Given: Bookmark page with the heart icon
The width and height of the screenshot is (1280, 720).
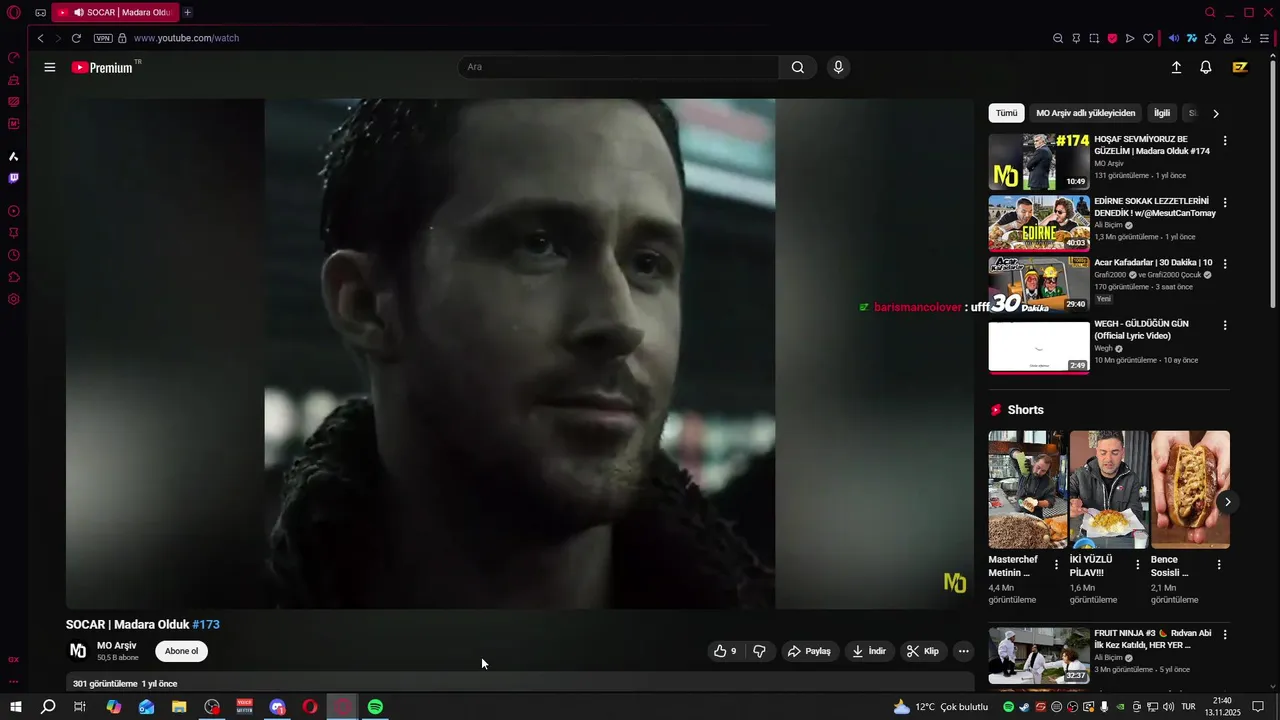Looking at the screenshot, I should pyautogui.click(x=1148, y=38).
